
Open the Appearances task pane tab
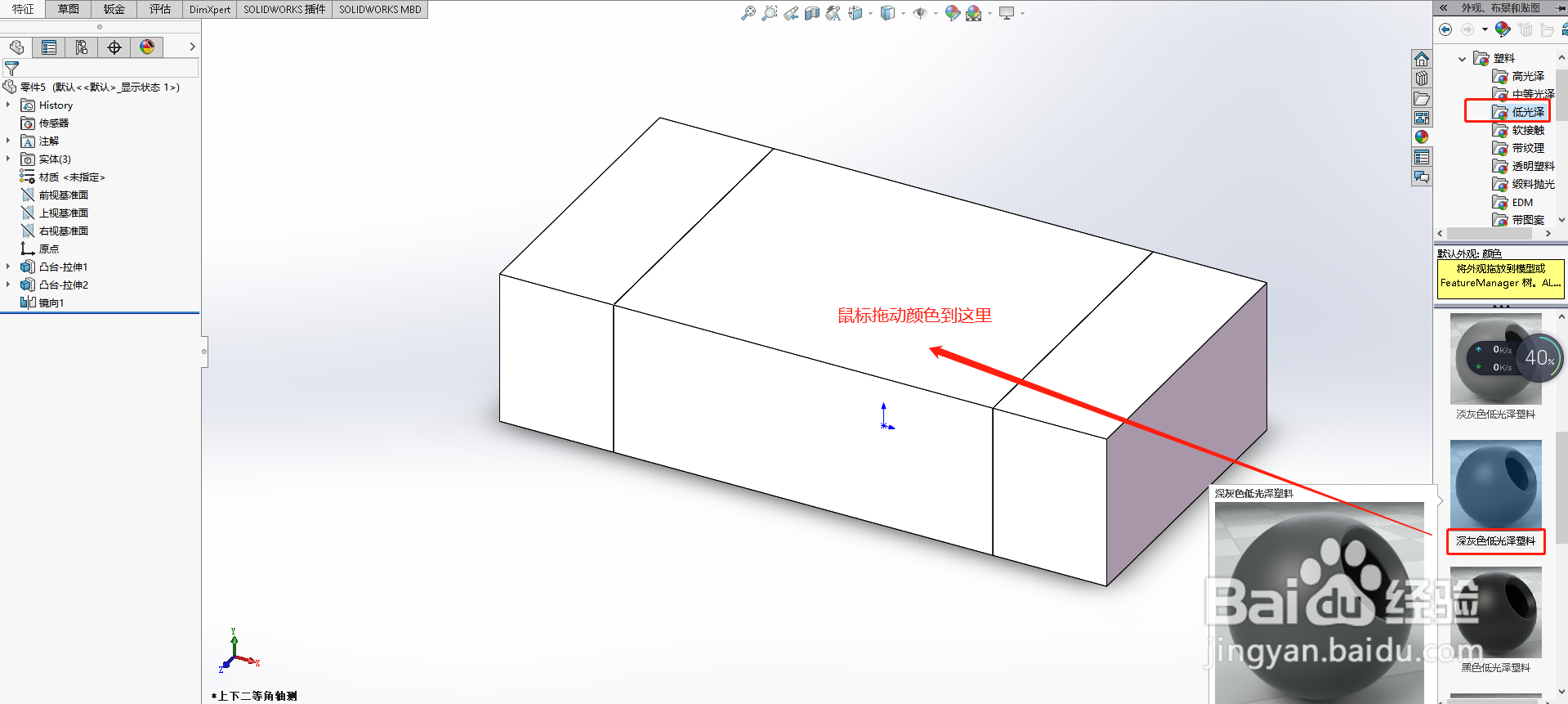point(1422,137)
